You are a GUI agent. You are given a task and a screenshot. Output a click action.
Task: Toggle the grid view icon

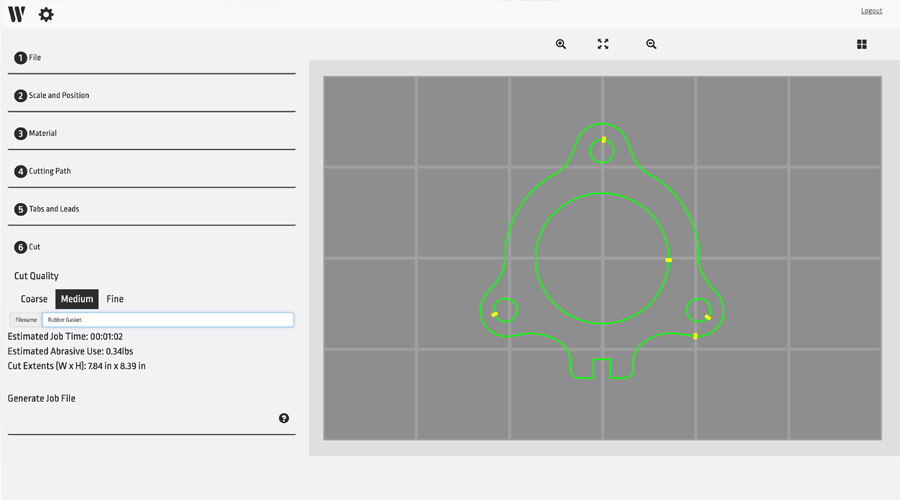(862, 44)
